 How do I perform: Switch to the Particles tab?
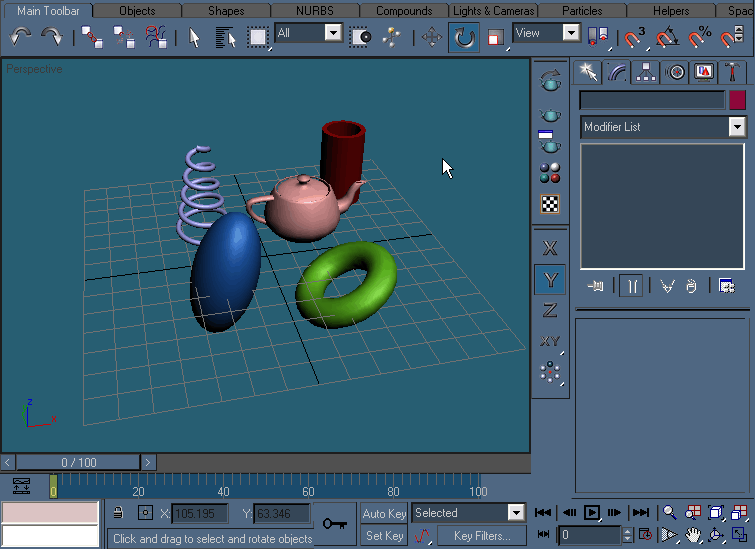coord(582,11)
